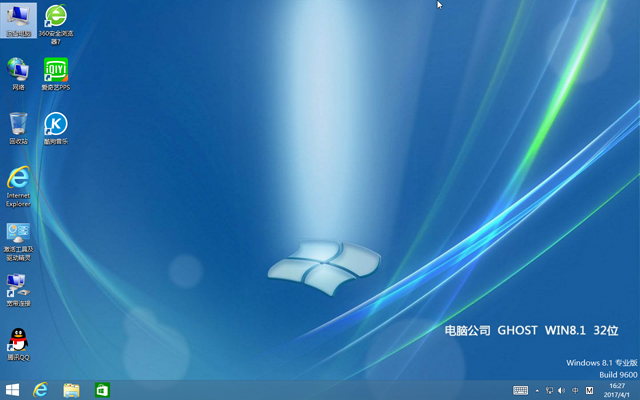
Task: Open the network status tray icon
Action: click(x=549, y=390)
